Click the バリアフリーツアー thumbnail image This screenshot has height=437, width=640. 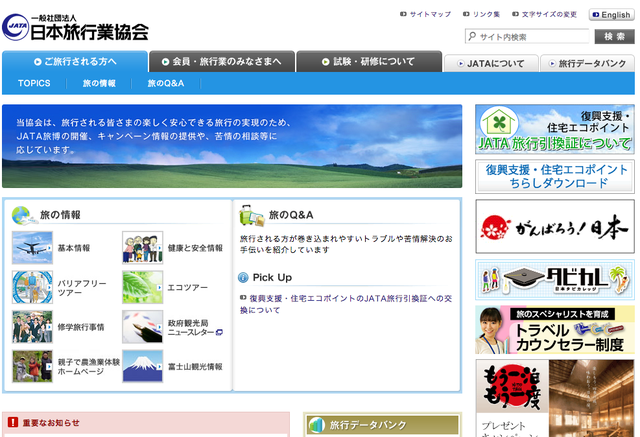point(32,287)
